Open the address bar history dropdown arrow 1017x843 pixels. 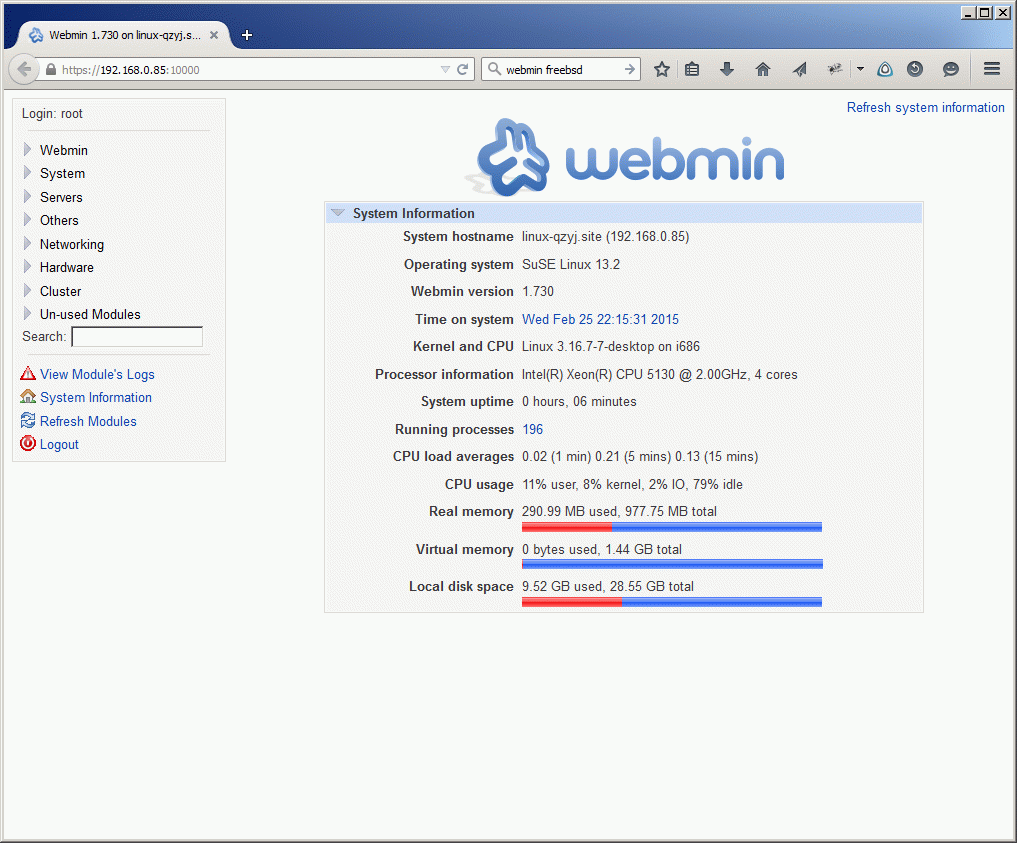(445, 69)
